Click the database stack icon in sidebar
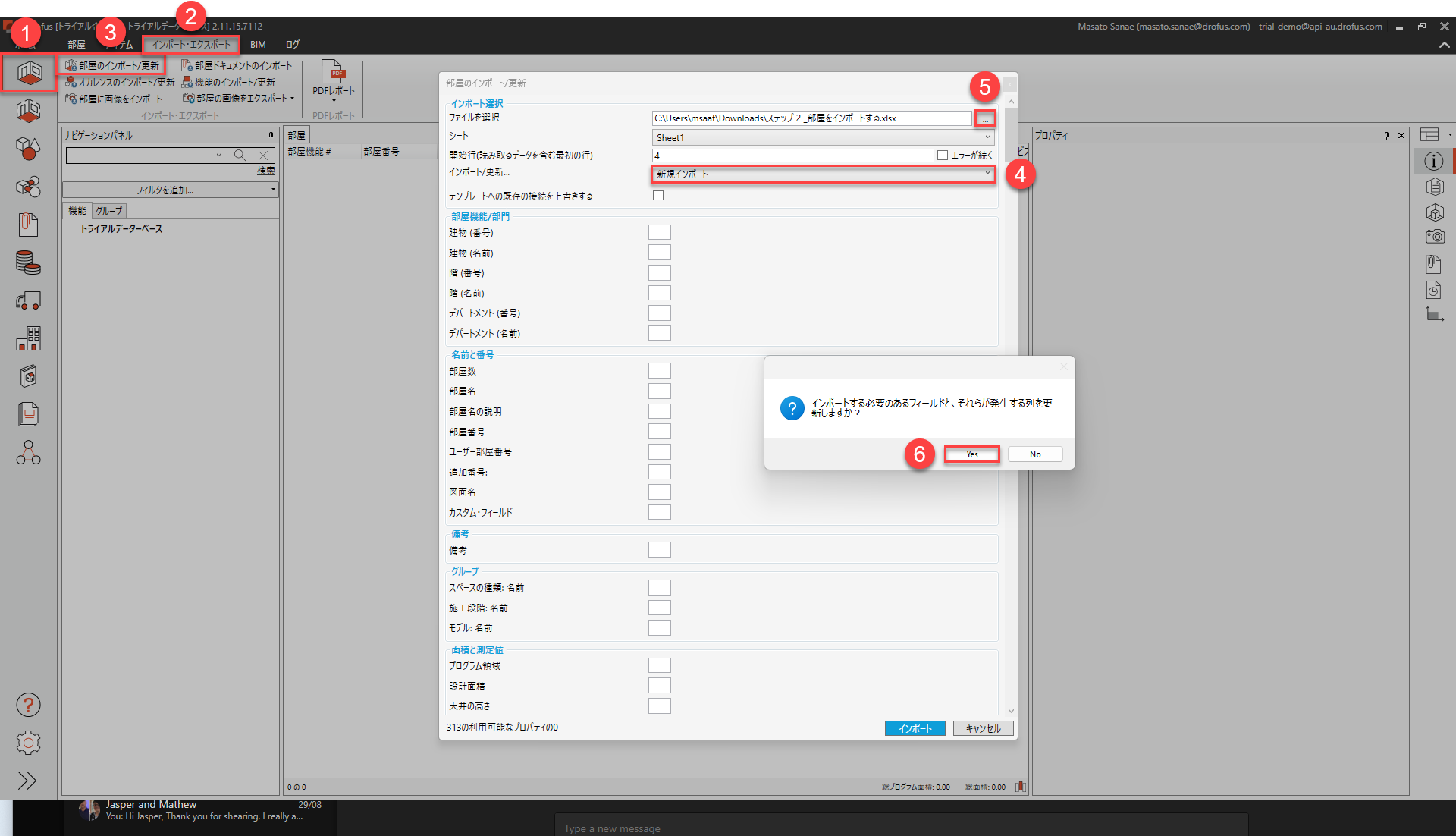Viewport: 1456px width, 836px height. point(28,262)
